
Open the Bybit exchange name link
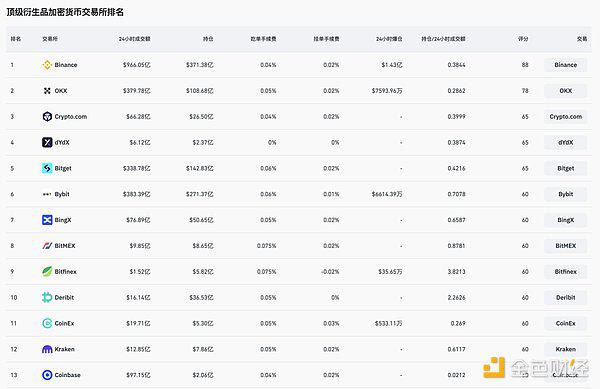click(62, 194)
